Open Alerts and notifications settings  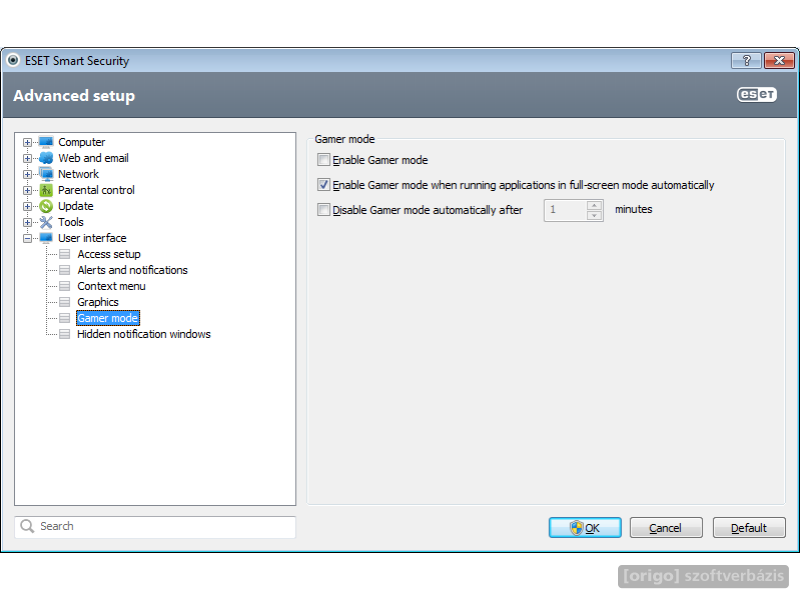[133, 270]
